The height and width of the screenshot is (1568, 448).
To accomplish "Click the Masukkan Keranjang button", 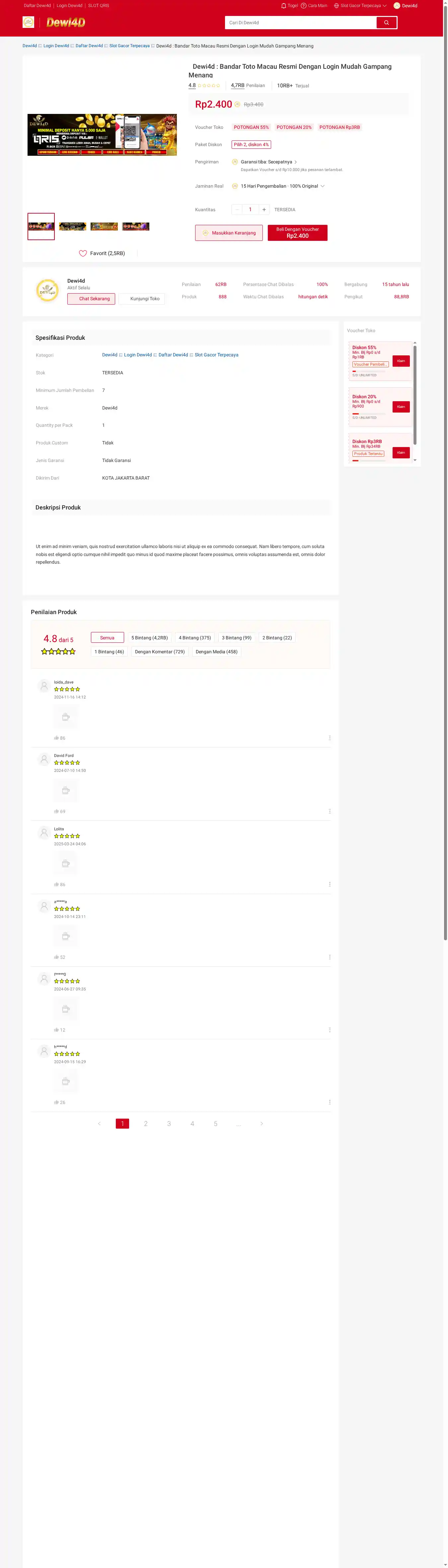I will 229,233.
